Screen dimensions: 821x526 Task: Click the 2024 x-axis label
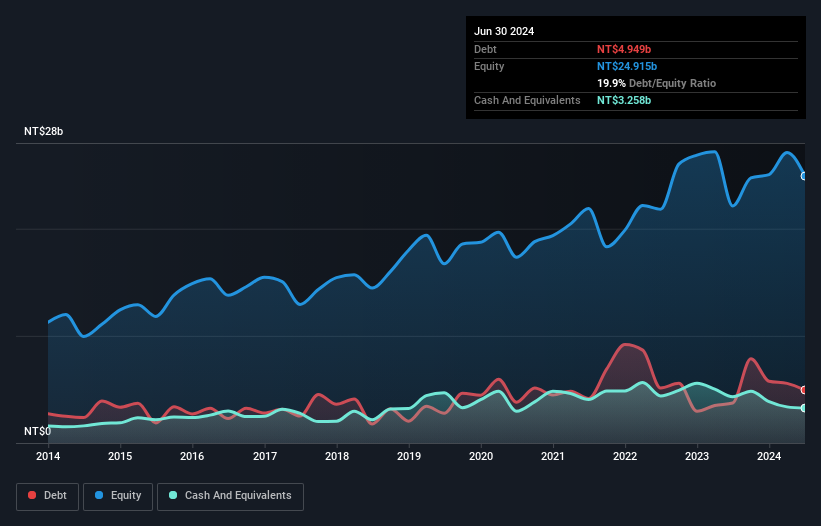click(769, 456)
